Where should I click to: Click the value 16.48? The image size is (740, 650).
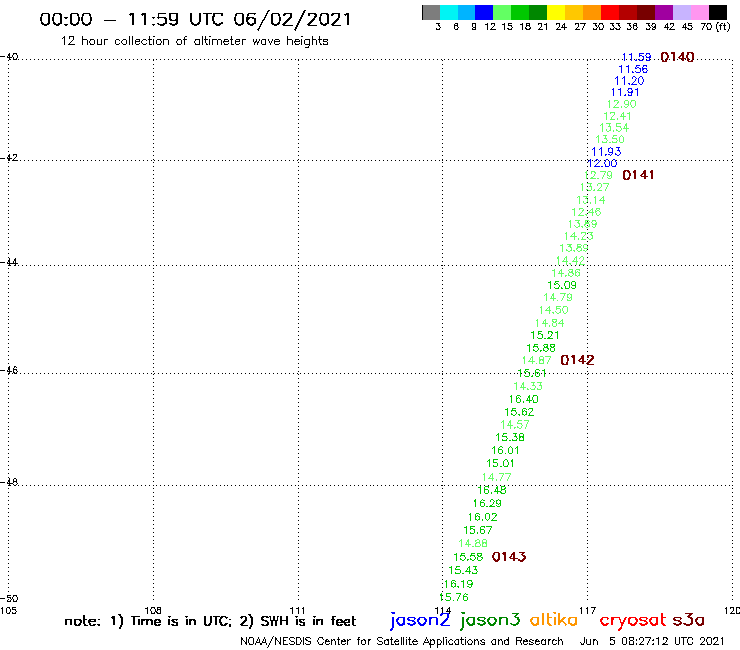(492, 490)
